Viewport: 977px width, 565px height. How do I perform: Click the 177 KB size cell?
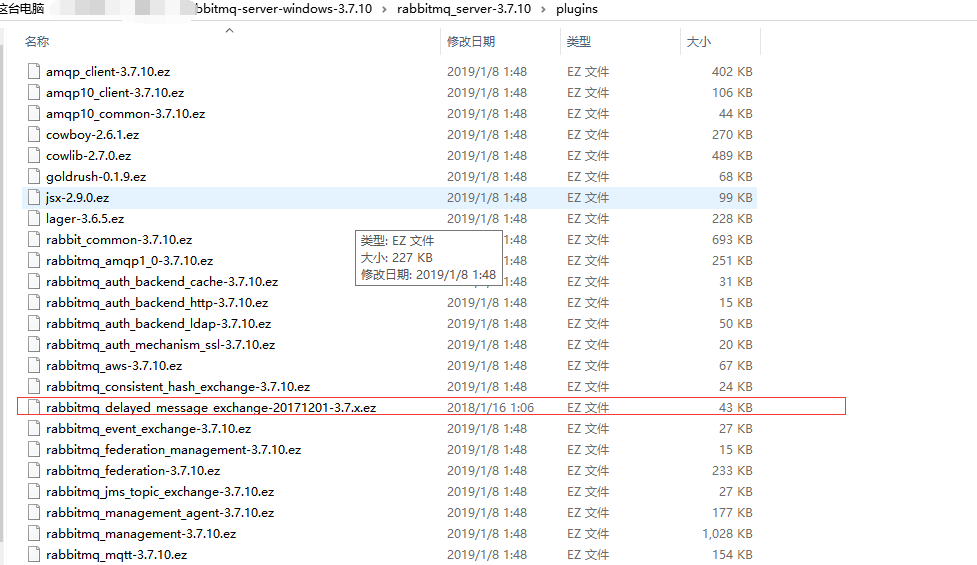tap(732, 513)
